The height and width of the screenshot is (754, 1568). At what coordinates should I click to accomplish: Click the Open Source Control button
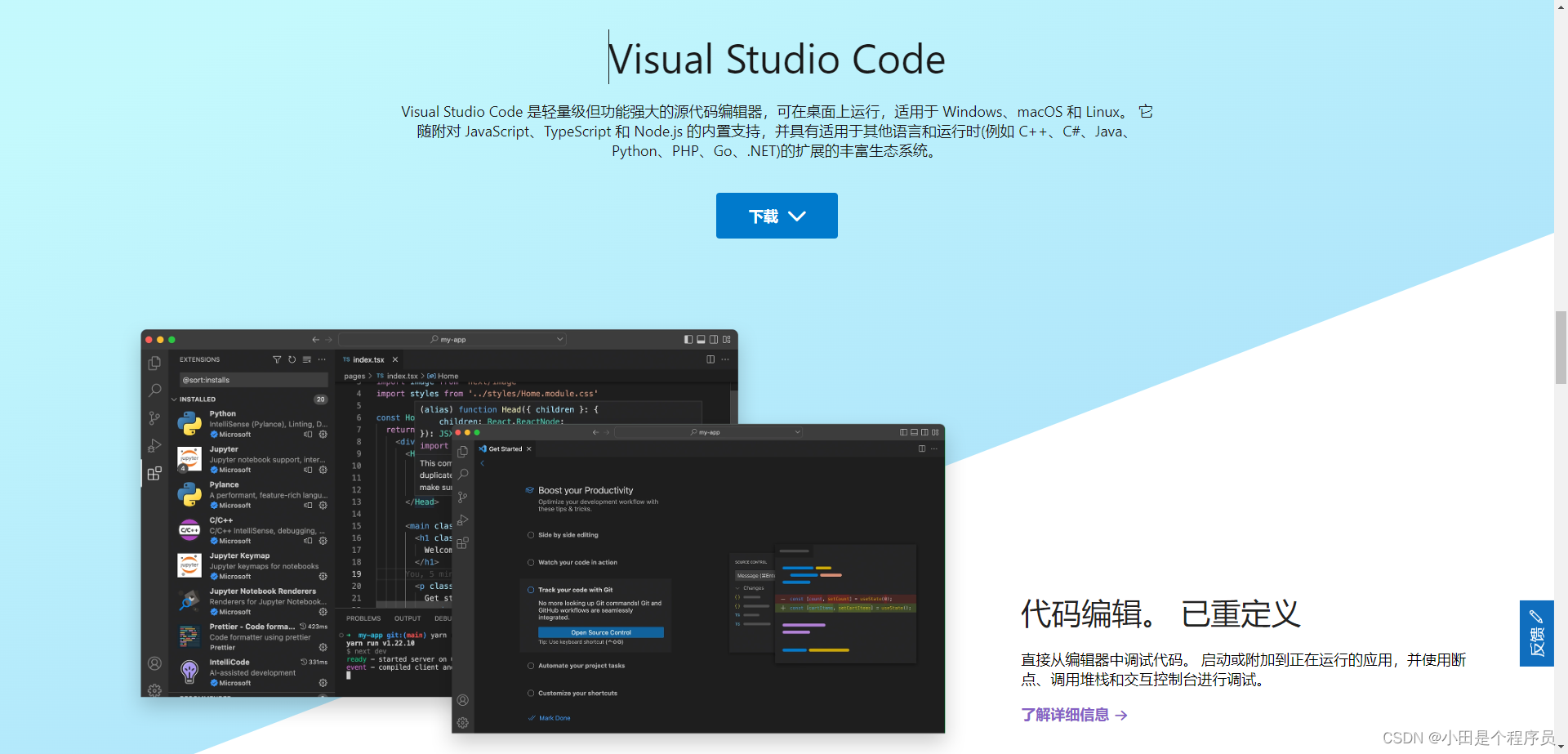tap(601, 632)
